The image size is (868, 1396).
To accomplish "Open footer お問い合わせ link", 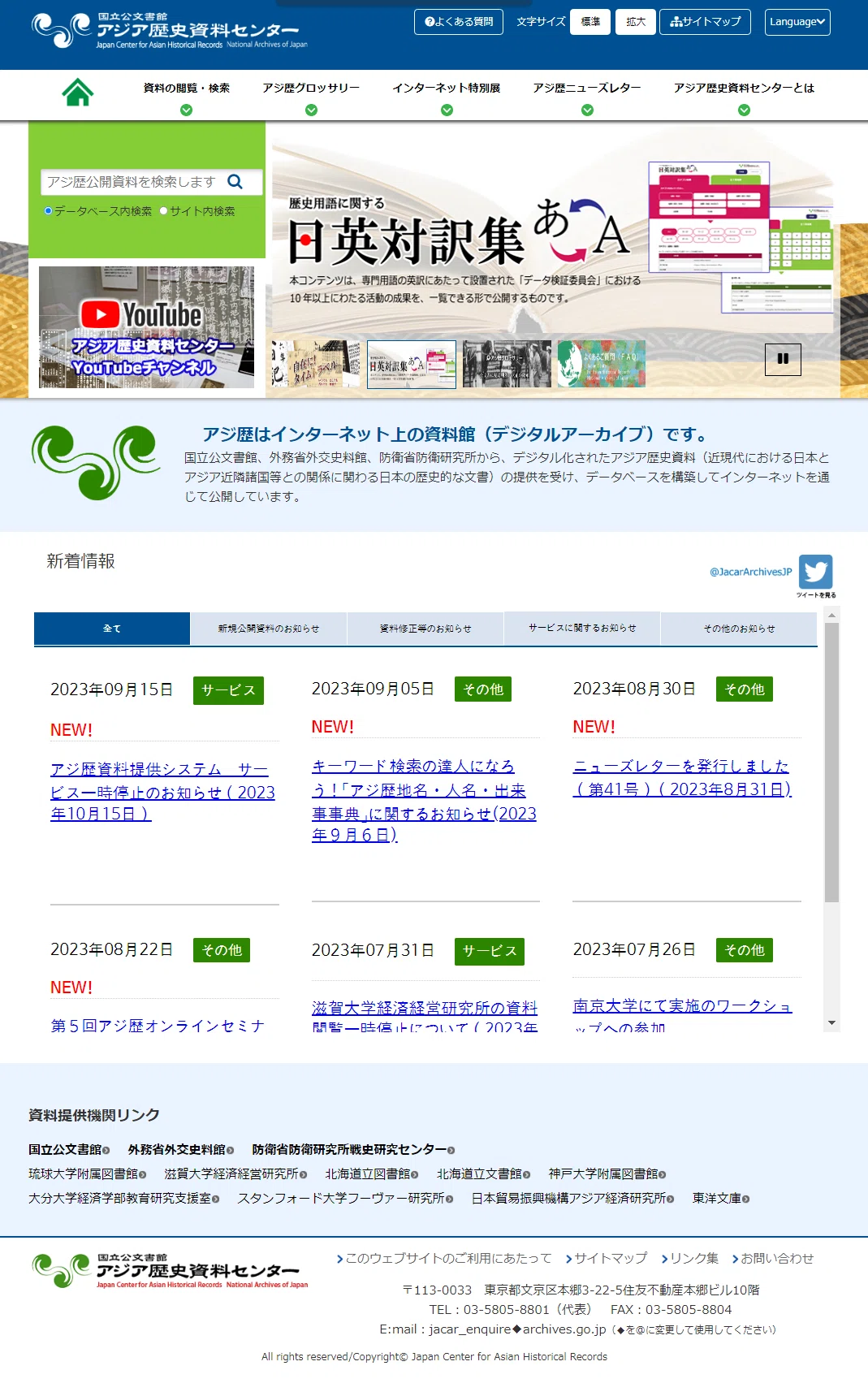I will (773, 1258).
